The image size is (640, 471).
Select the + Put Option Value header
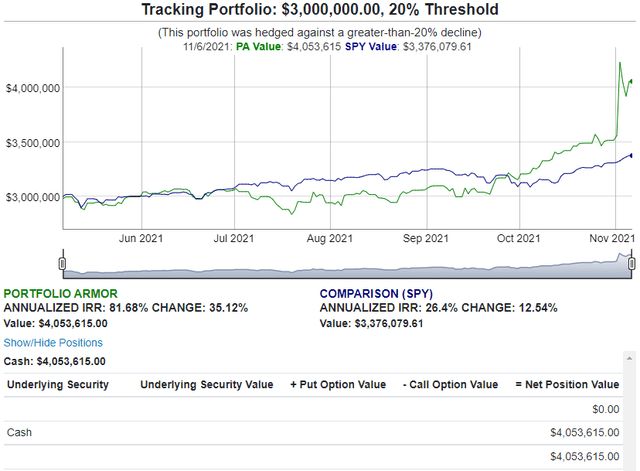[338, 384]
